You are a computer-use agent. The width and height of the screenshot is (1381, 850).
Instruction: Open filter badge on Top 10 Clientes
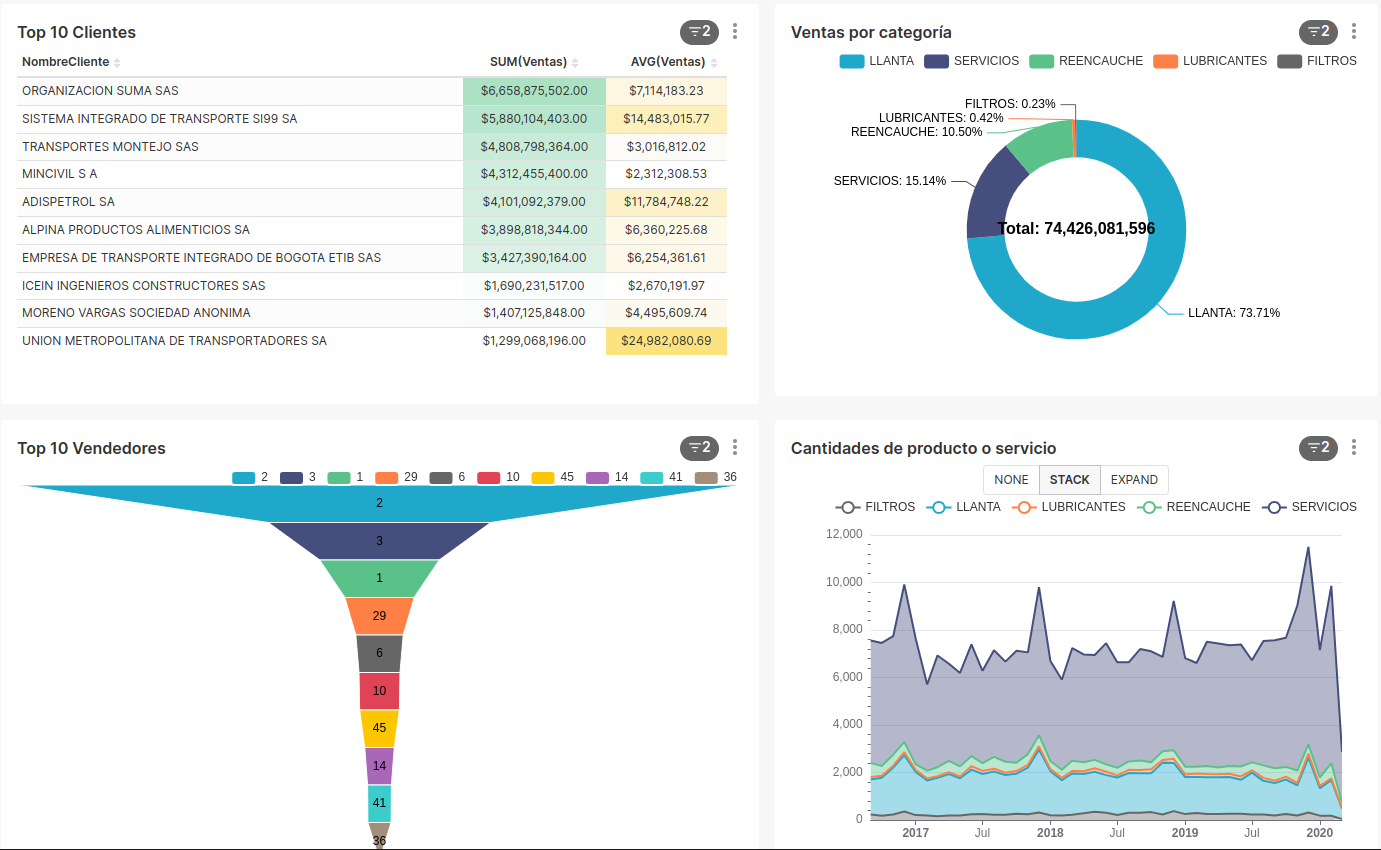tap(699, 32)
